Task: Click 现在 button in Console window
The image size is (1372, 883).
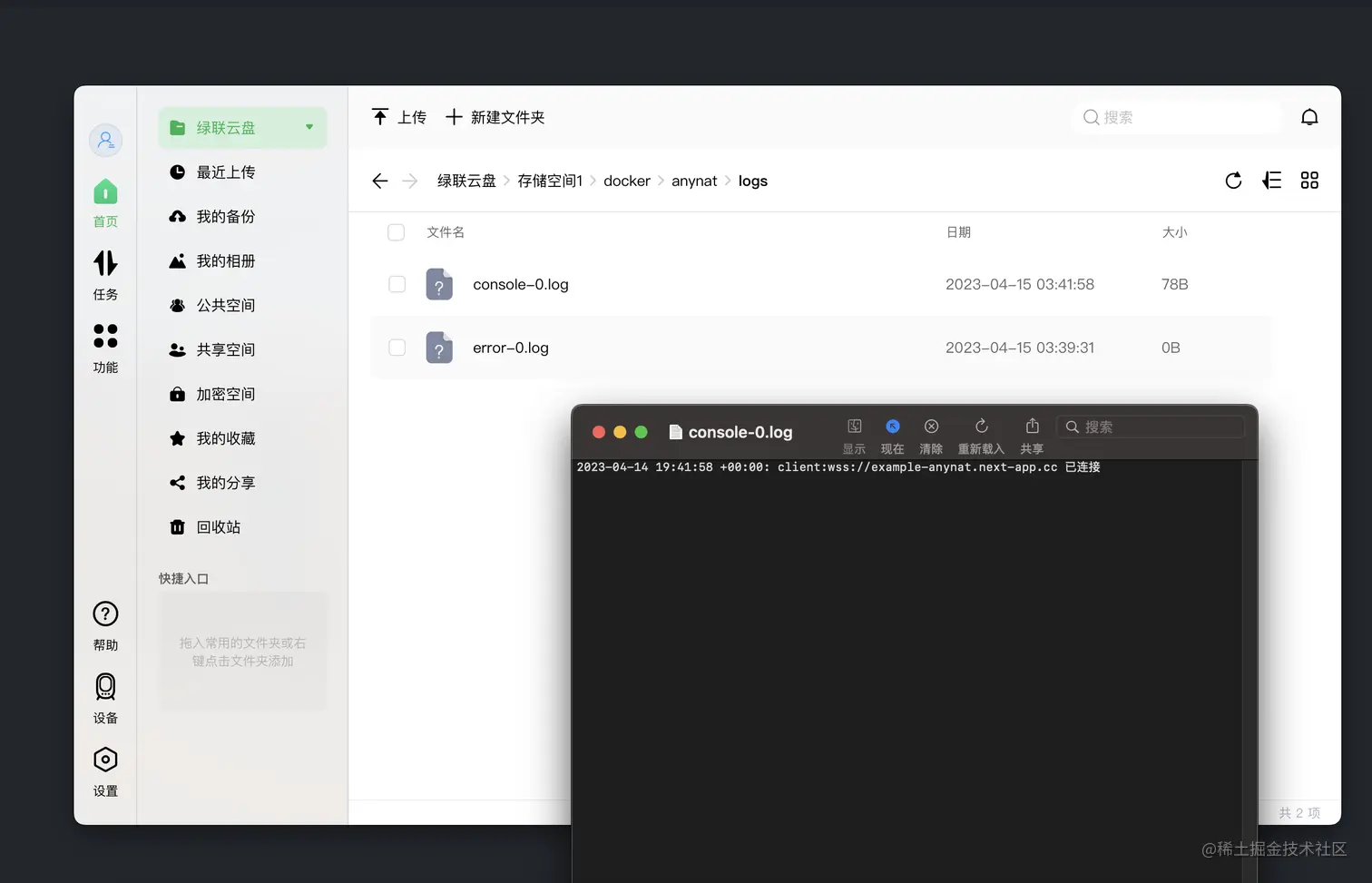Action: coord(893,437)
